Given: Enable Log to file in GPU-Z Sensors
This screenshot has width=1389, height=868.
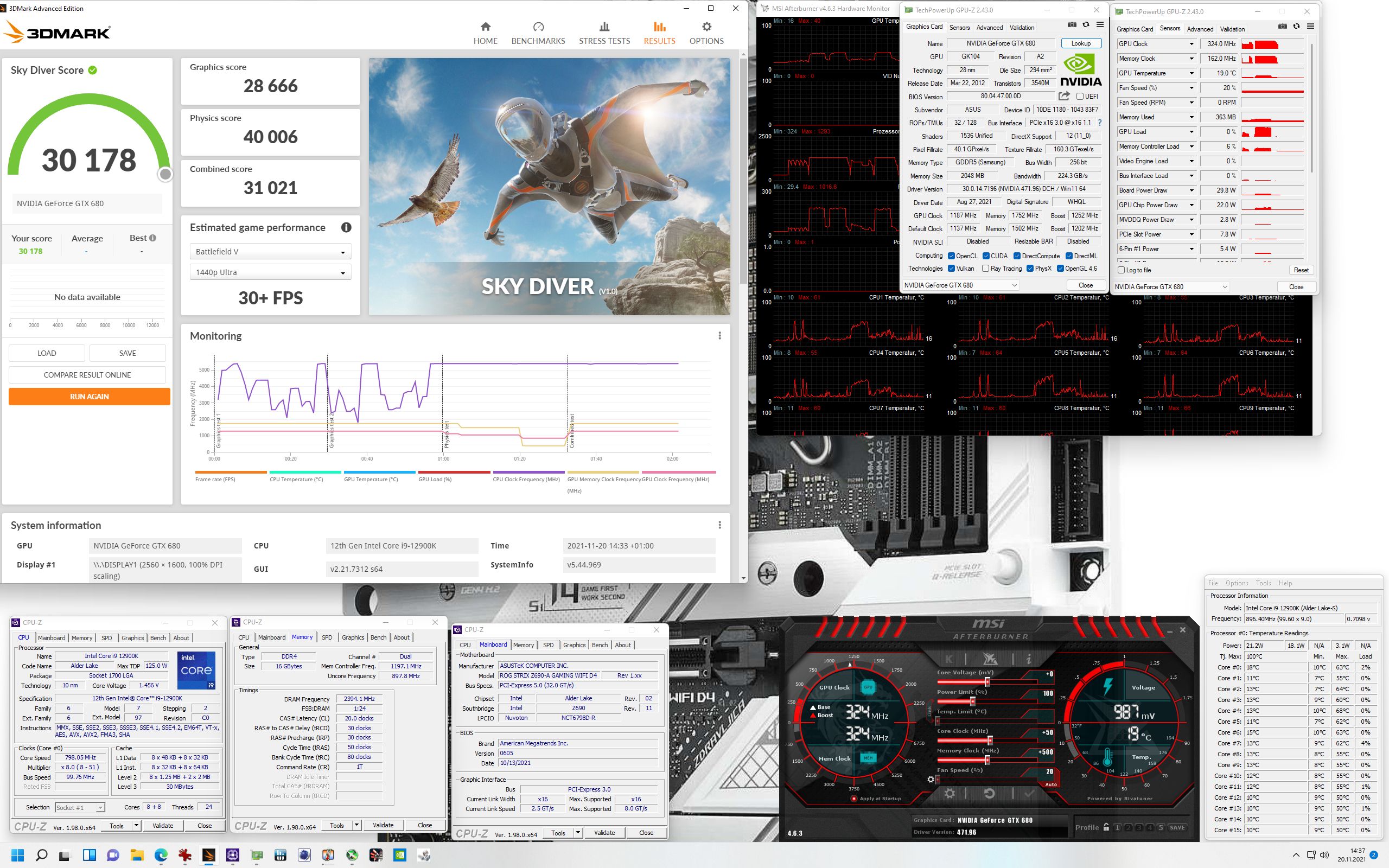Looking at the screenshot, I should click(1122, 270).
